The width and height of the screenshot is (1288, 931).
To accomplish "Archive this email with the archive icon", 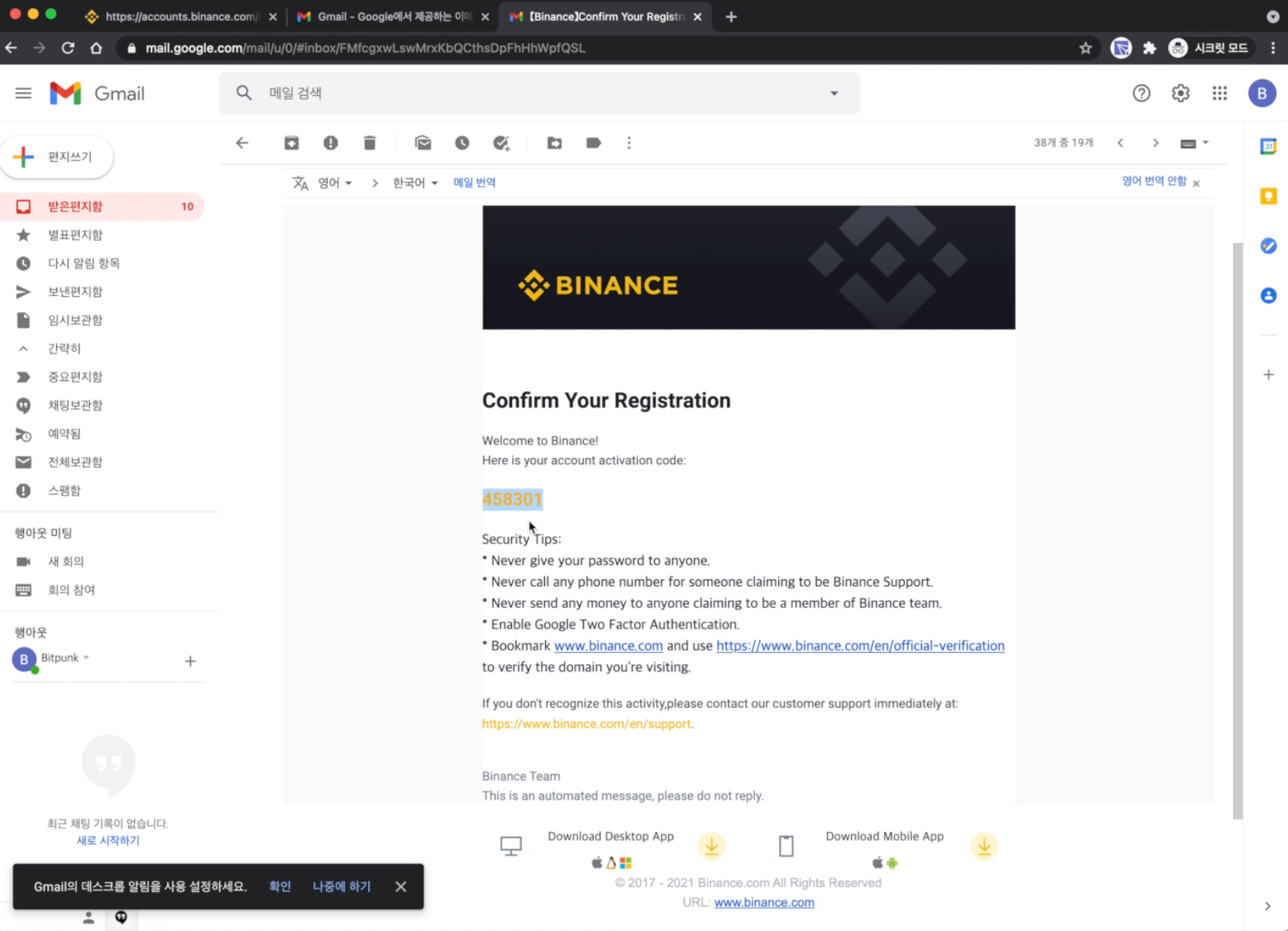I will point(292,142).
